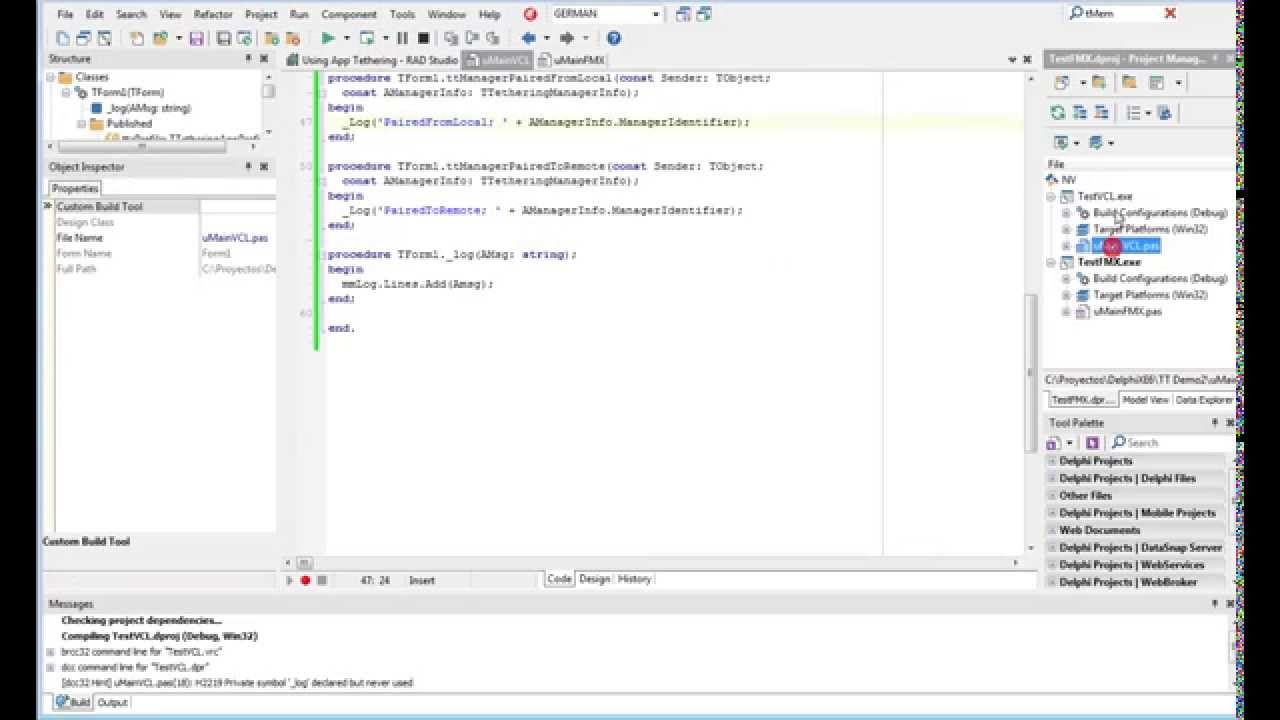Select the Published folder in Structure
Image resolution: width=1280 pixels, height=720 pixels.
point(129,124)
